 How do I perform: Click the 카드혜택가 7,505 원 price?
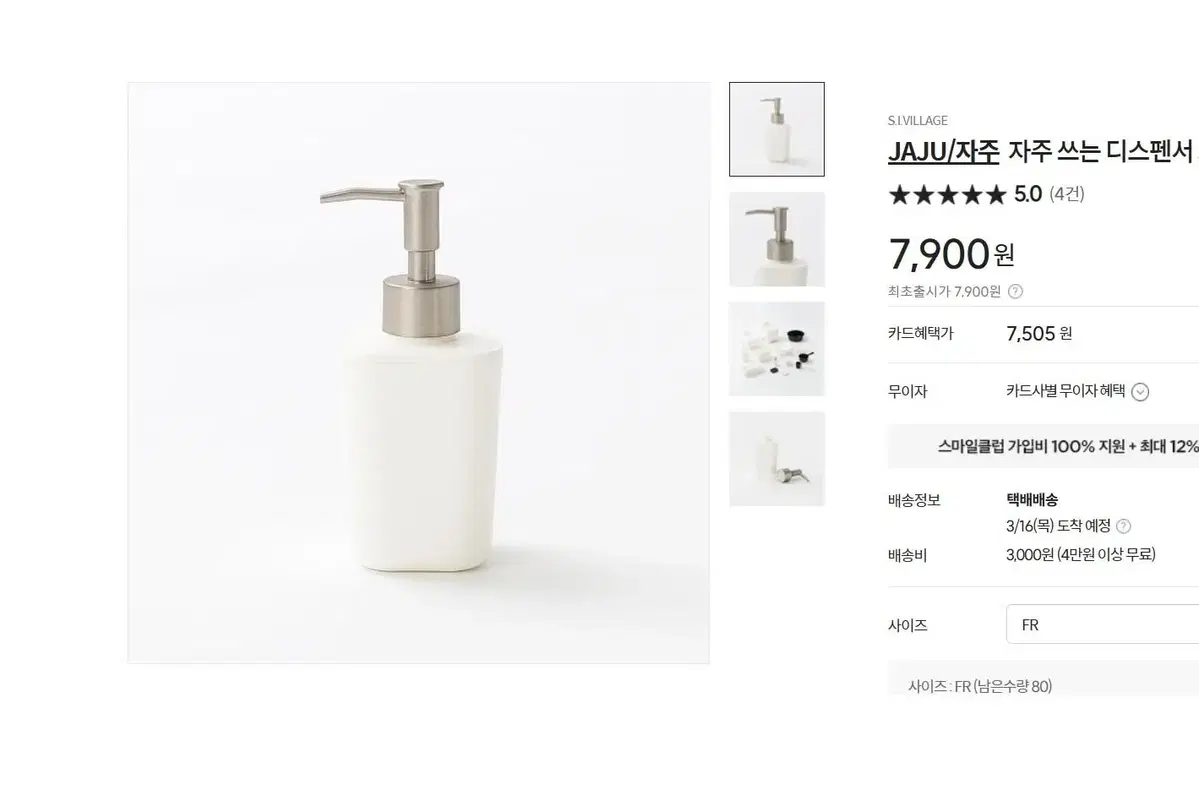click(1039, 333)
